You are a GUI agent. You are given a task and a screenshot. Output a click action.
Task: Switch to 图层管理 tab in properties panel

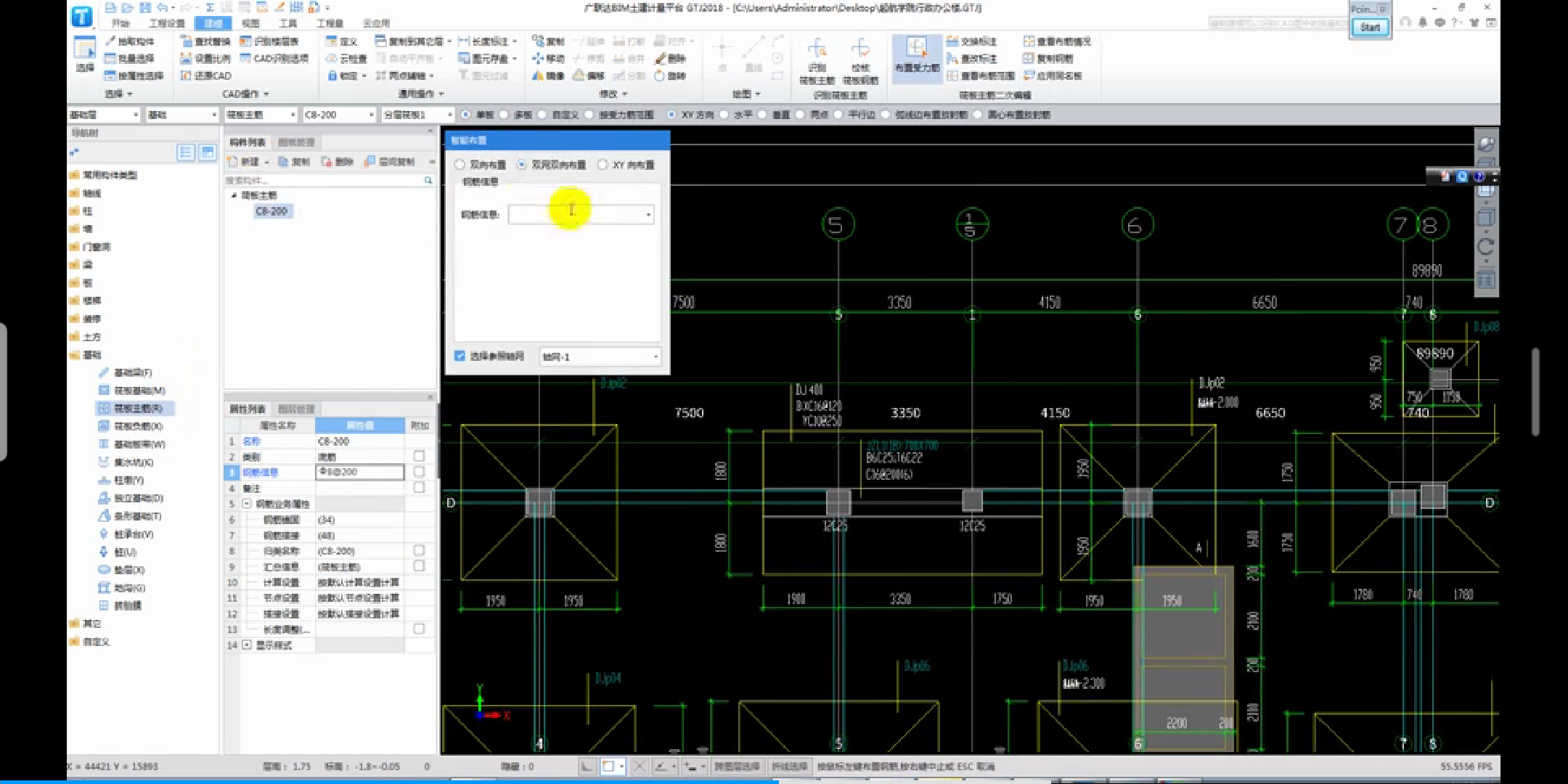(x=296, y=409)
